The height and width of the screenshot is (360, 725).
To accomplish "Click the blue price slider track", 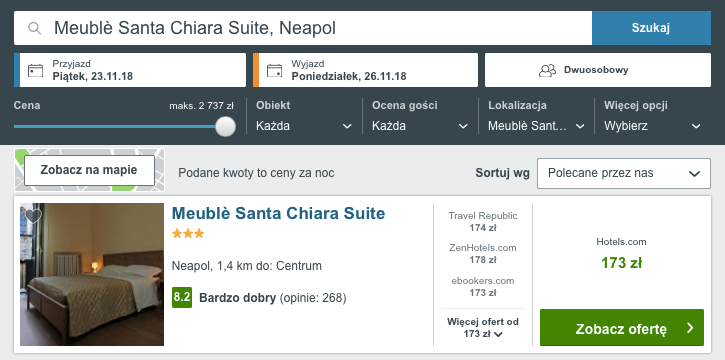I will click(115, 126).
